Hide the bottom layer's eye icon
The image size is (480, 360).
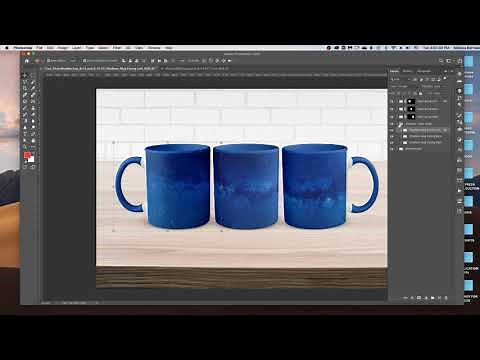point(392,149)
